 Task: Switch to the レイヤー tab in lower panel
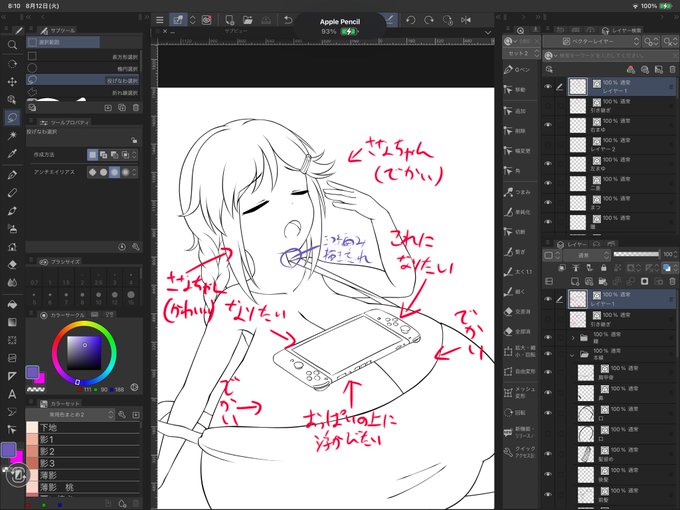[572, 244]
